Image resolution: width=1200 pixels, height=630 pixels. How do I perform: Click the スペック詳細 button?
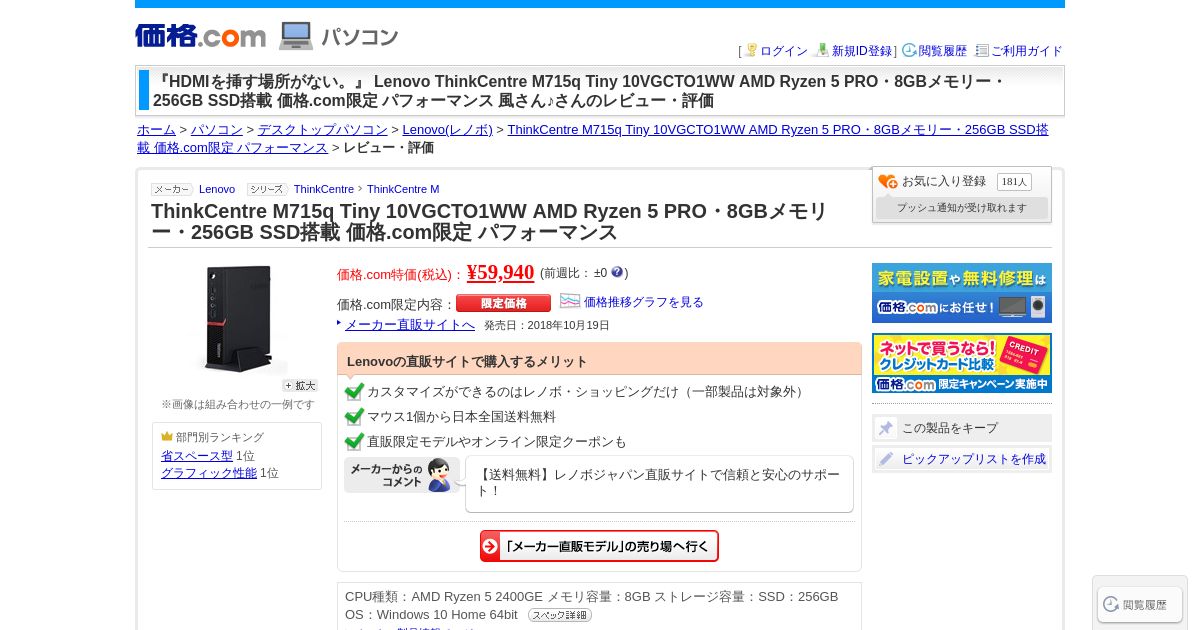(x=560, y=615)
